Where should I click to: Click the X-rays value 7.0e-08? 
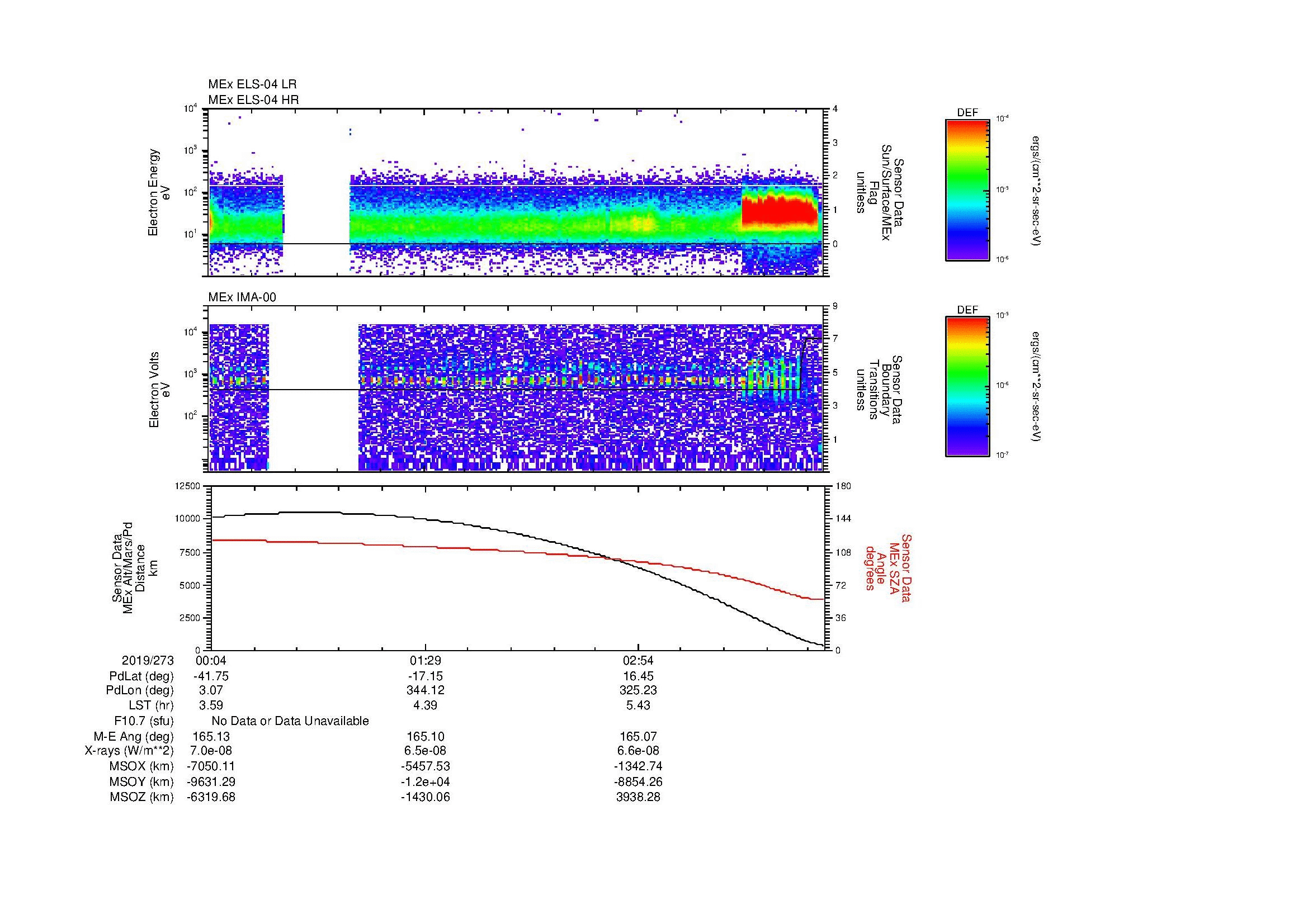[x=211, y=751]
